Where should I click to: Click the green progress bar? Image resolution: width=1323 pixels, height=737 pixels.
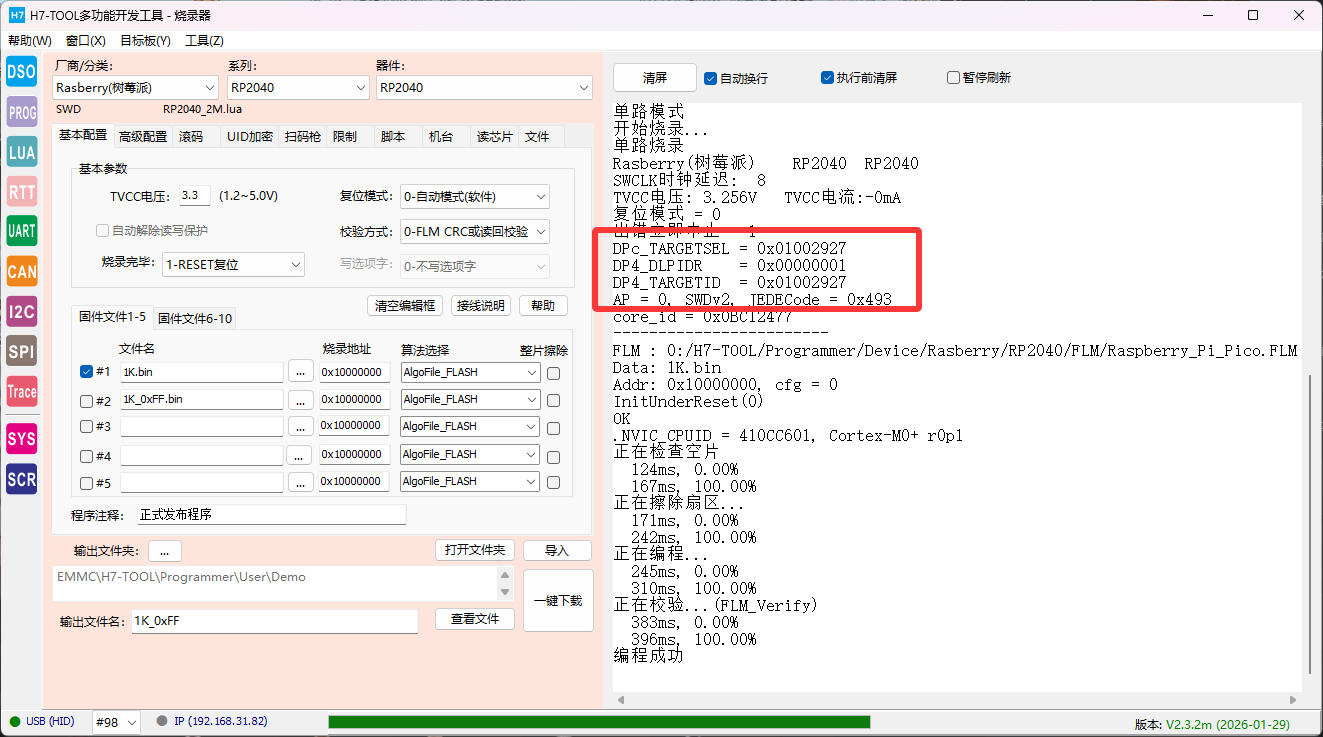[x=598, y=722]
